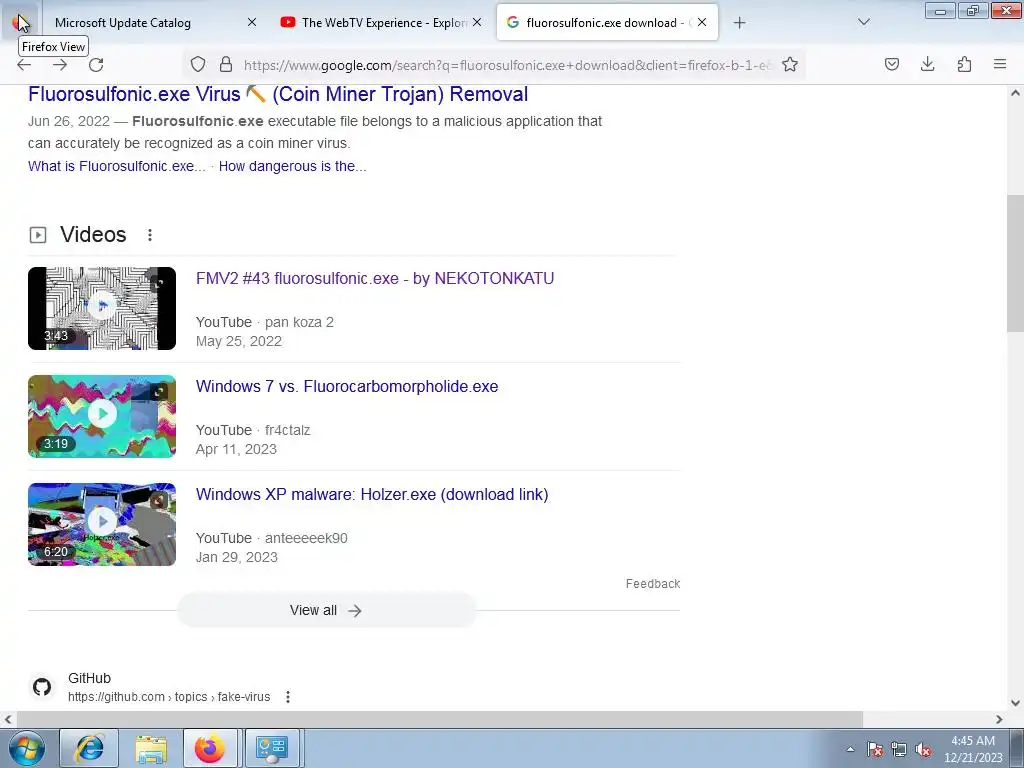This screenshot has width=1024, height=768.
Task: Open Firefox application menu
Action: click(1000, 64)
